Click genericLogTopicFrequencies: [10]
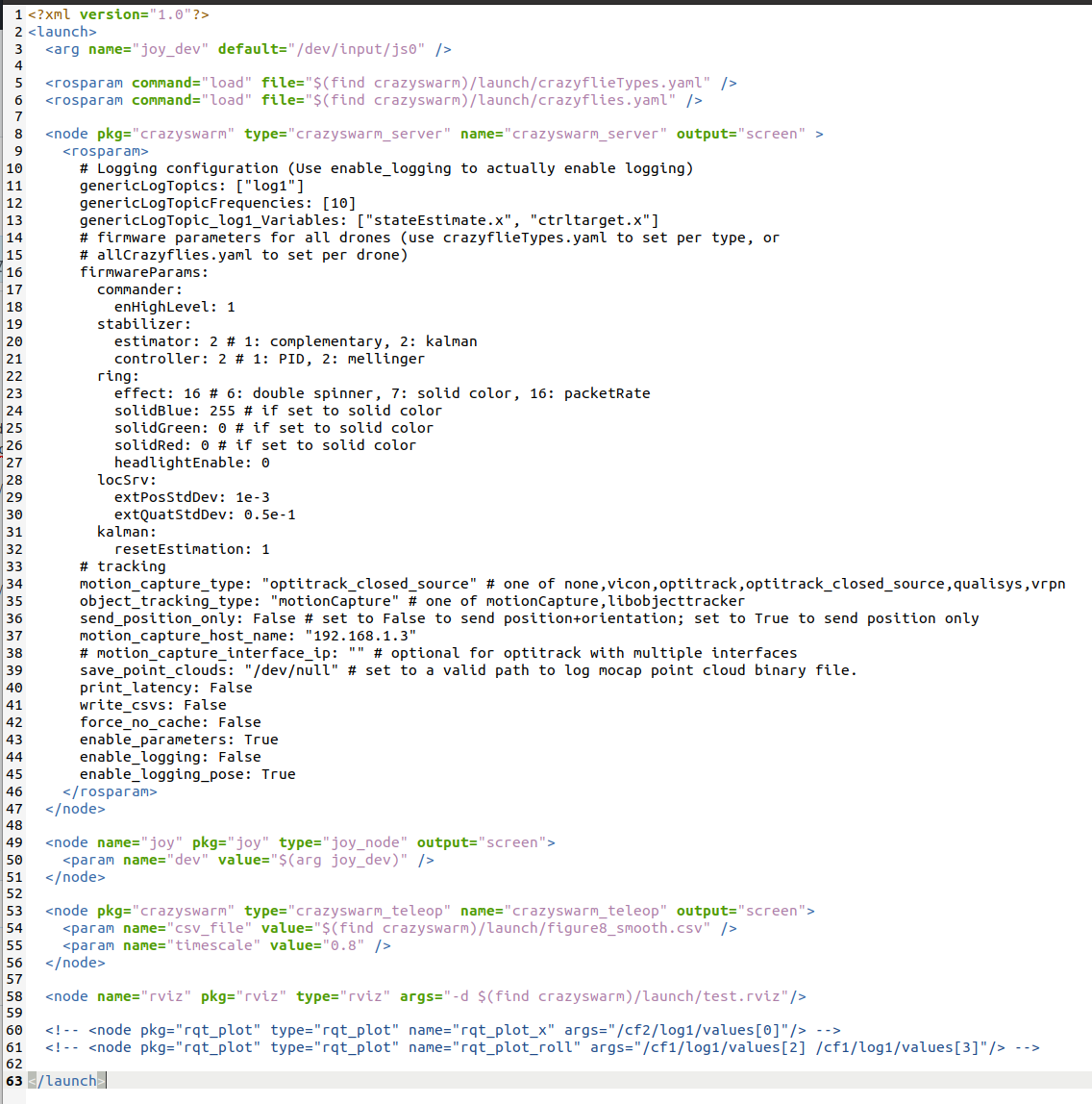Image resolution: width=1092 pixels, height=1104 pixels. tap(218, 203)
